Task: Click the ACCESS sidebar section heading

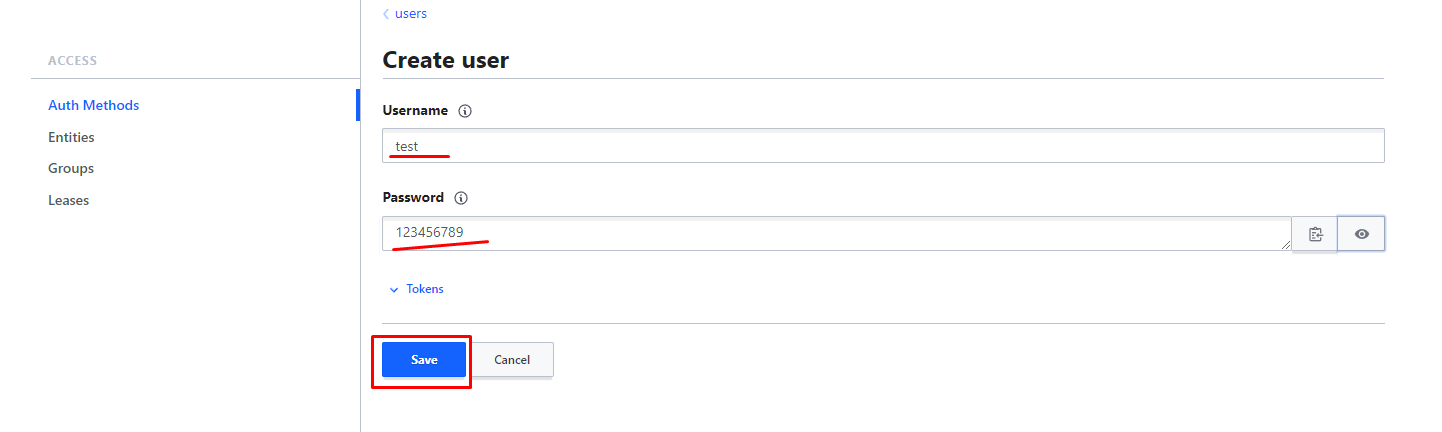Action: pyautogui.click(x=72, y=61)
